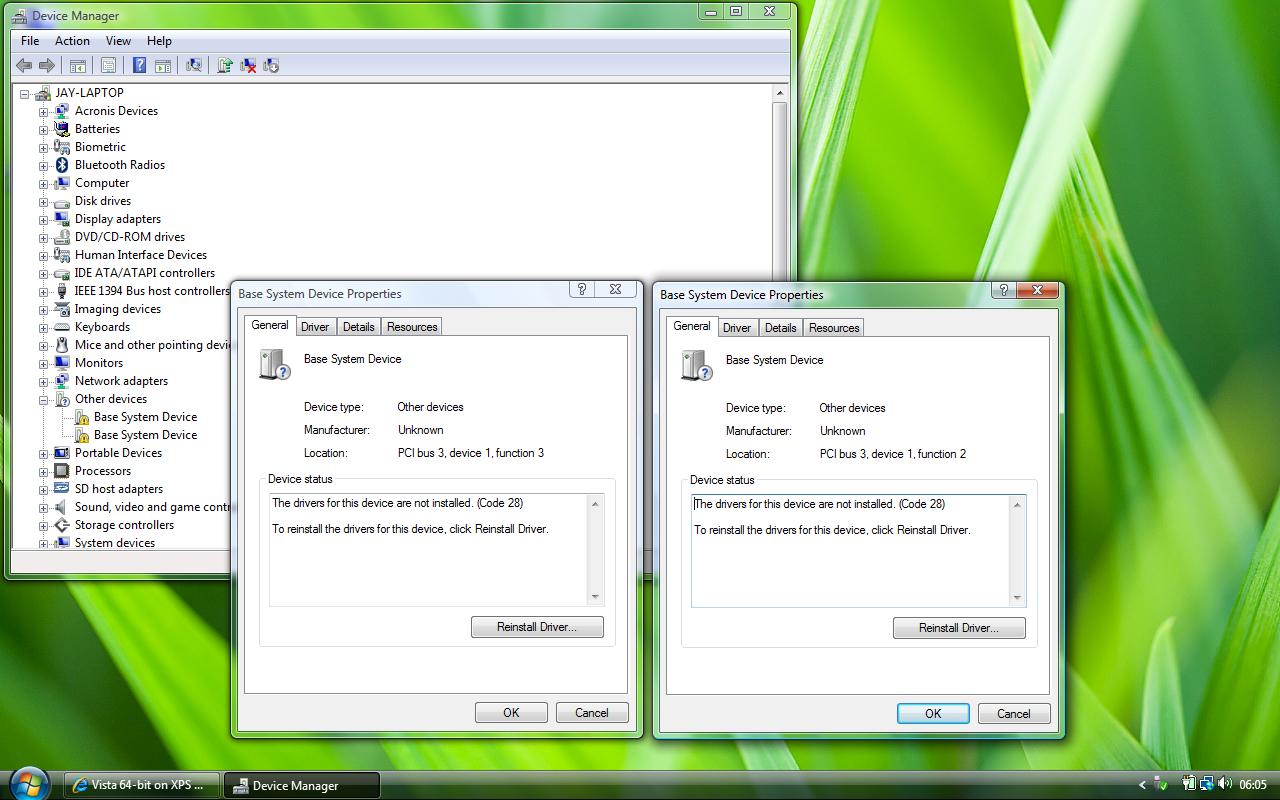
Task: Click the Storage controllers category icon
Action: click(62, 525)
